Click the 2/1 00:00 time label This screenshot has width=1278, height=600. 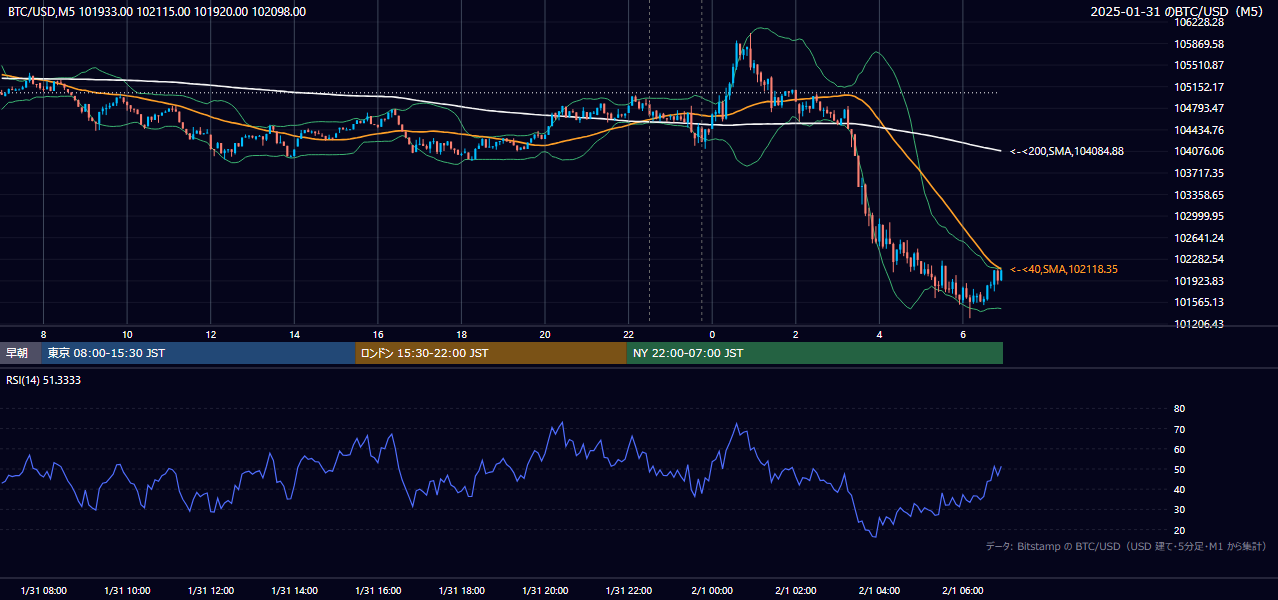pos(712,591)
